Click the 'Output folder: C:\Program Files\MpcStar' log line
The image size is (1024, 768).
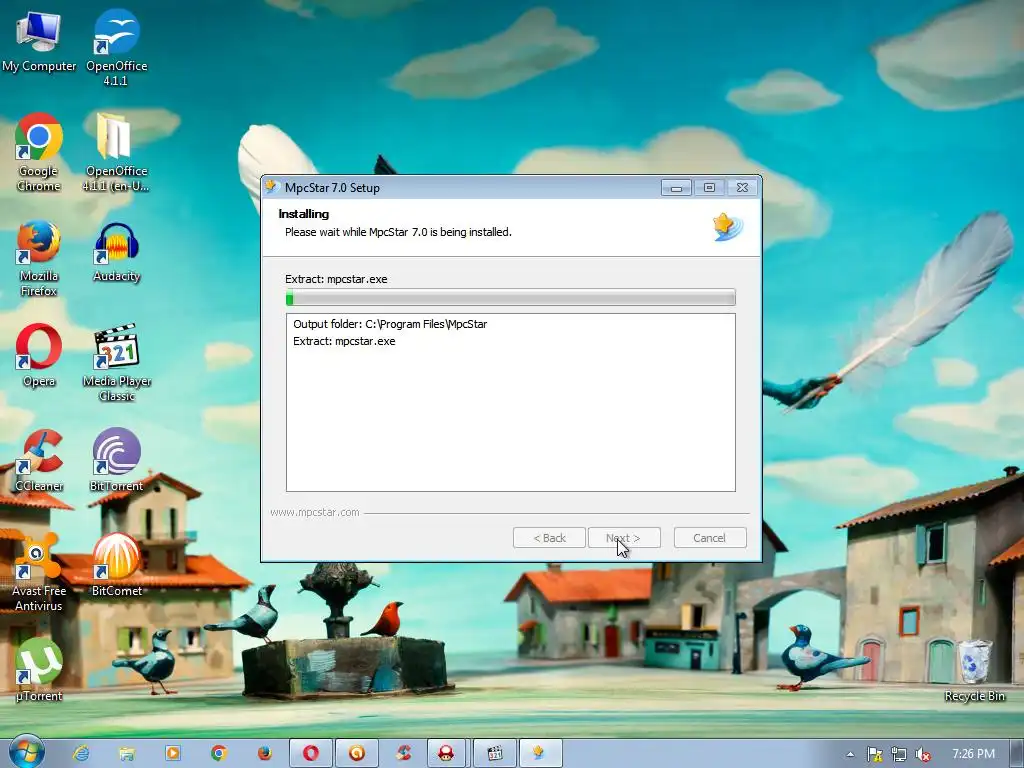click(x=390, y=324)
